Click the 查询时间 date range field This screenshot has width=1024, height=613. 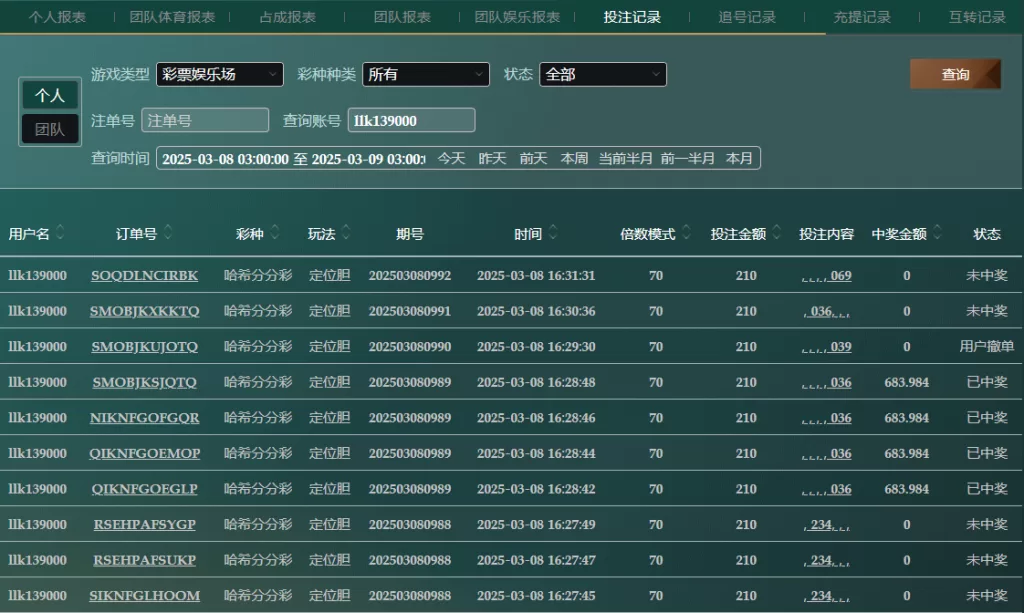pos(294,159)
